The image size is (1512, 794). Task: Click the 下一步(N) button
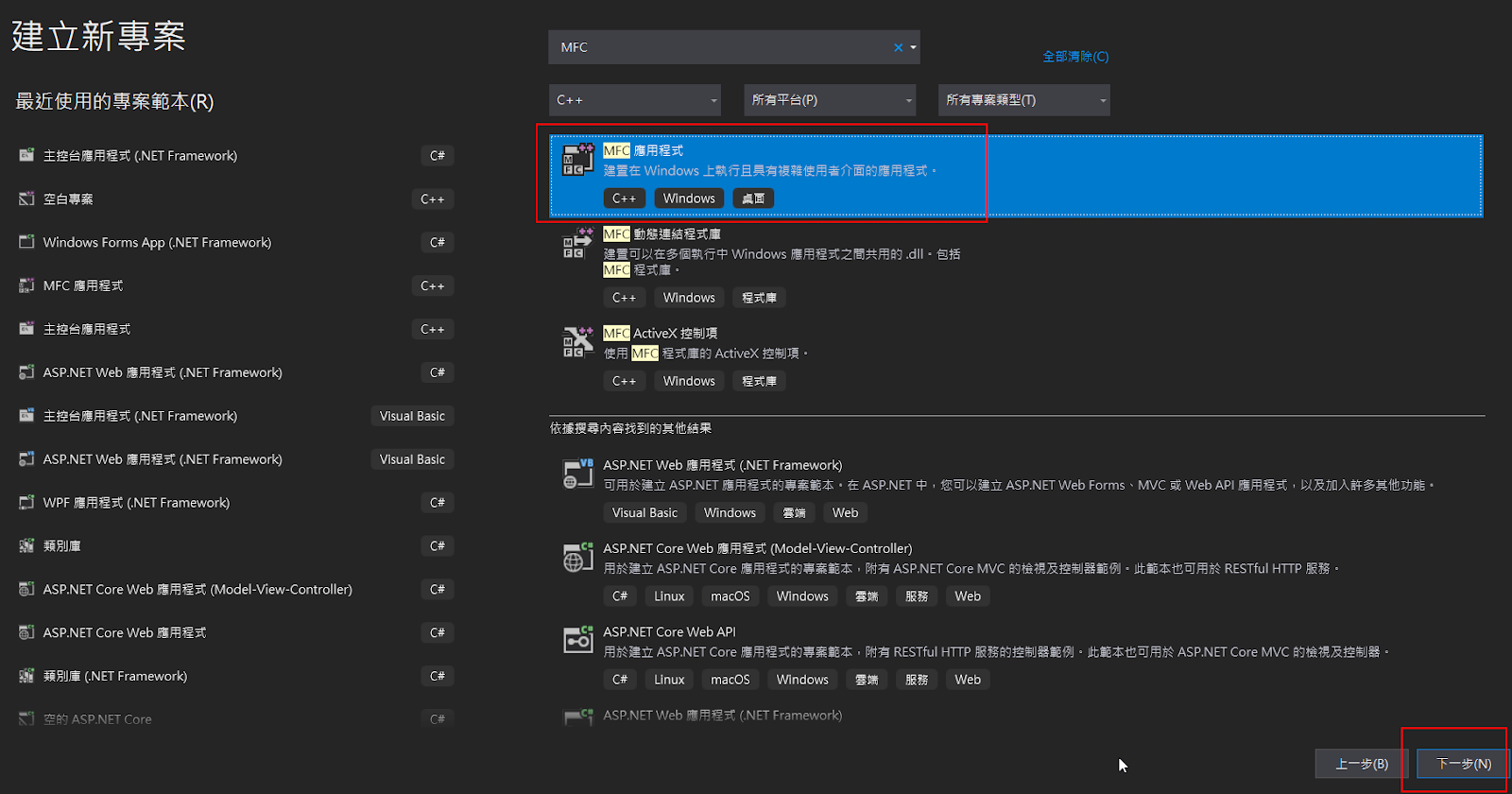tap(1463, 764)
